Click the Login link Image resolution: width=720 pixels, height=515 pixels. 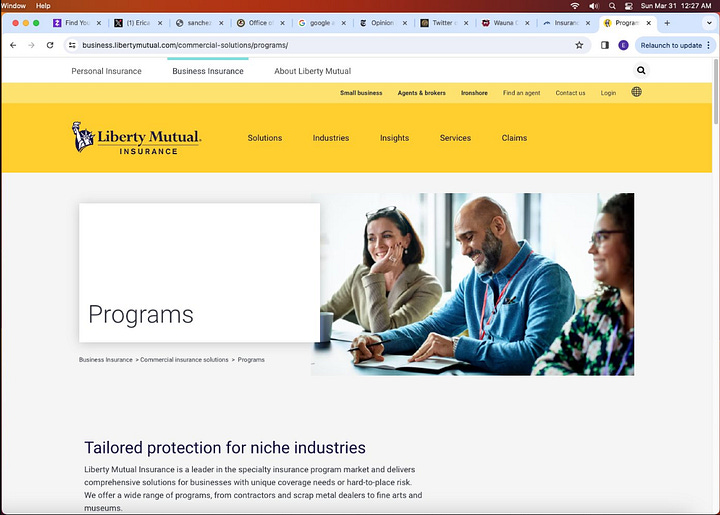pyautogui.click(x=608, y=93)
